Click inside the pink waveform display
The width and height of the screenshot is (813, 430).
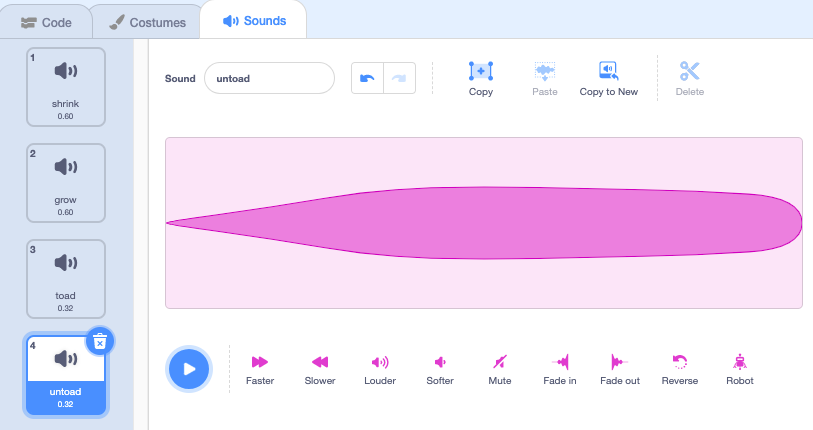484,223
